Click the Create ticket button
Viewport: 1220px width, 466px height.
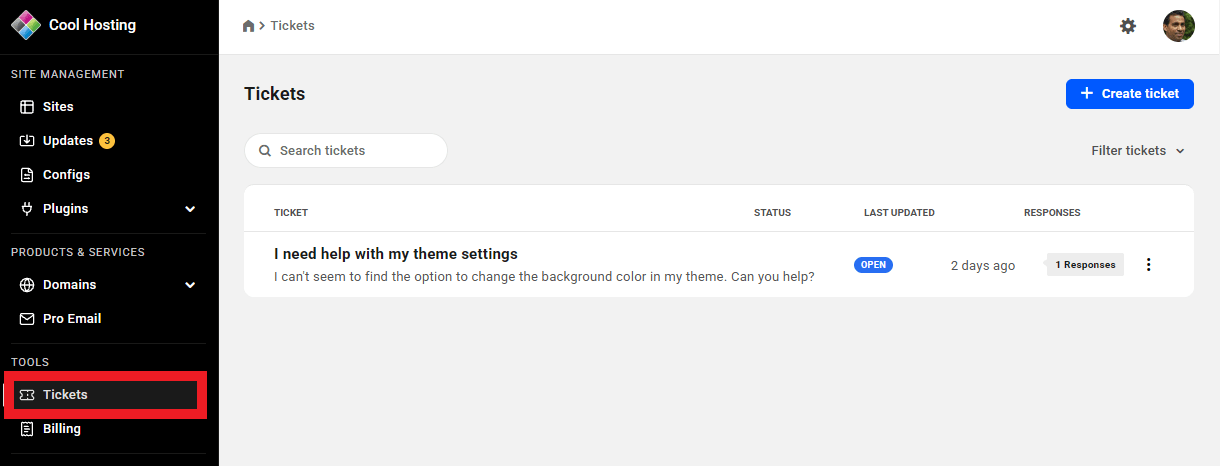click(x=1130, y=94)
